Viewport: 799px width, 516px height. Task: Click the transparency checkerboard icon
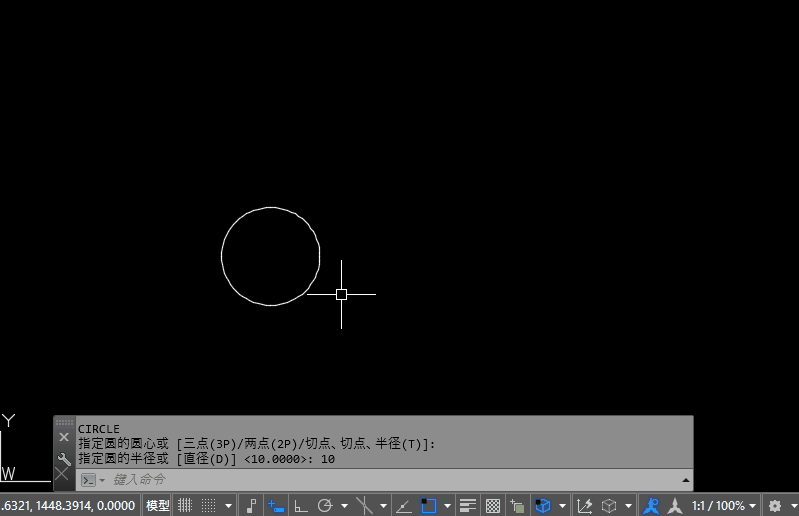492,506
